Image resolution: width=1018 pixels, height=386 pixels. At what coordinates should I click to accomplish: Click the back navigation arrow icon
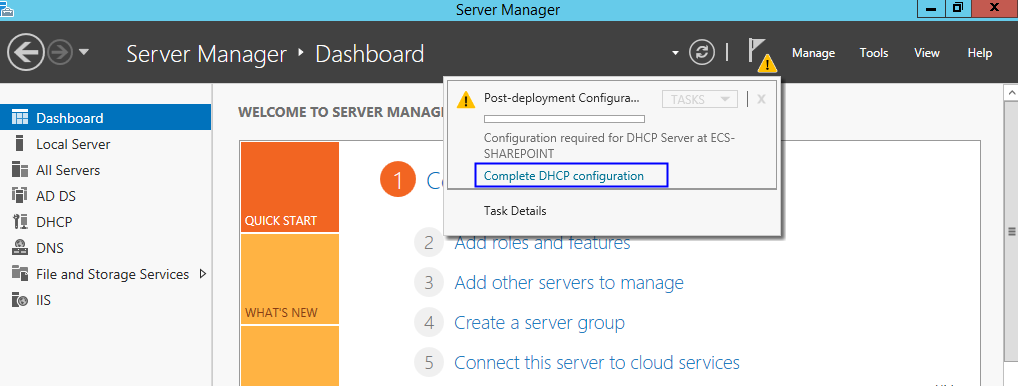point(26,52)
